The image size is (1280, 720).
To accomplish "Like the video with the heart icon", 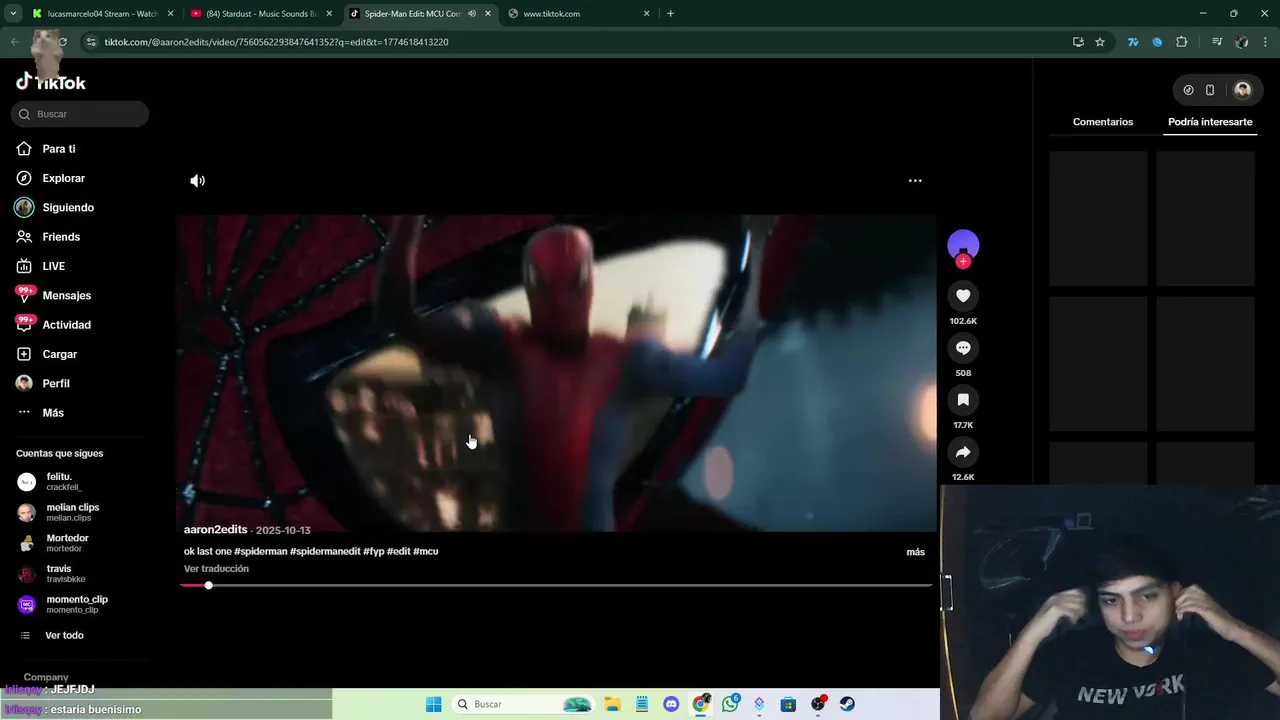I will 963,296.
